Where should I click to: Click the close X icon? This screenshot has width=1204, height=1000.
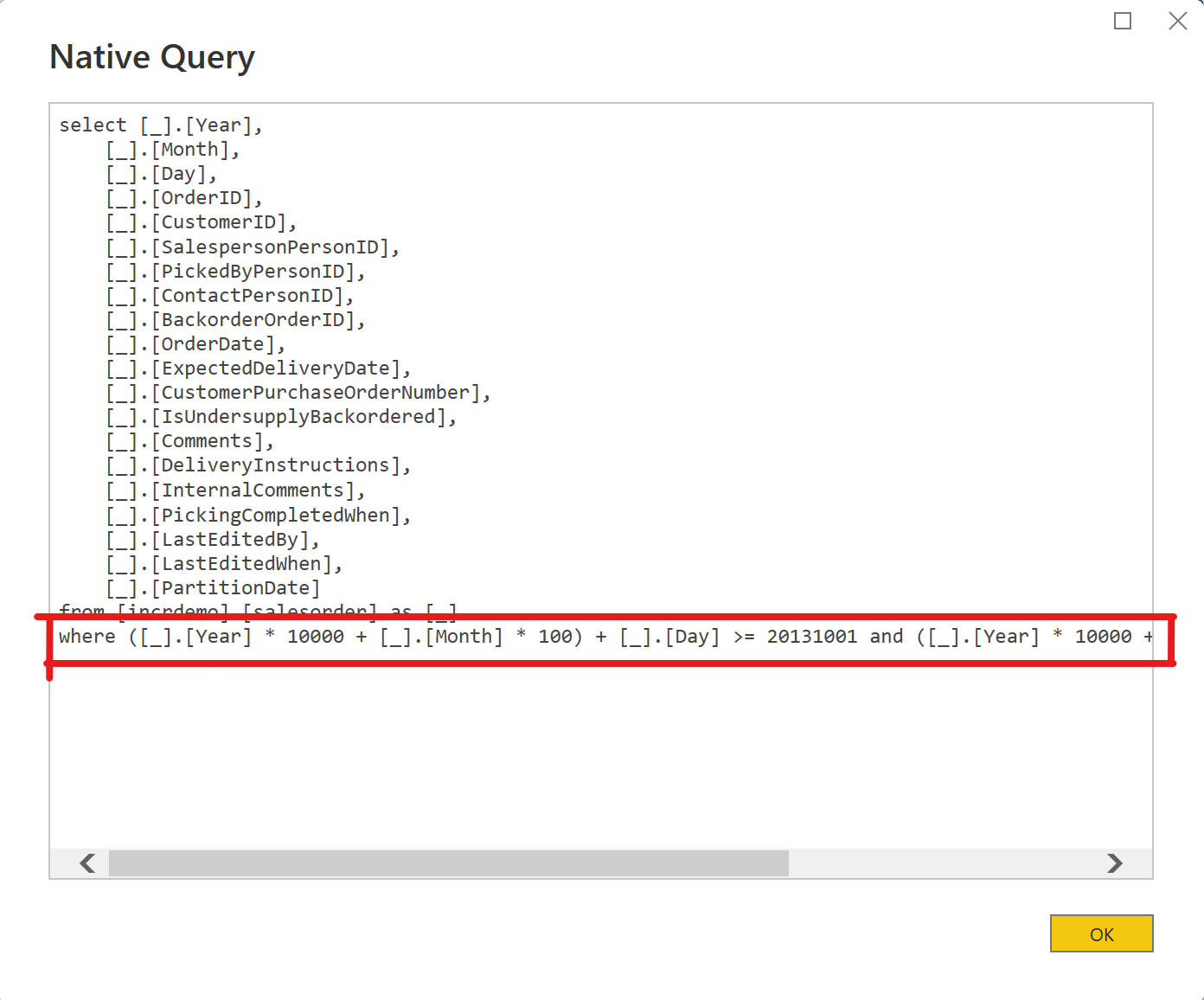point(1178,21)
